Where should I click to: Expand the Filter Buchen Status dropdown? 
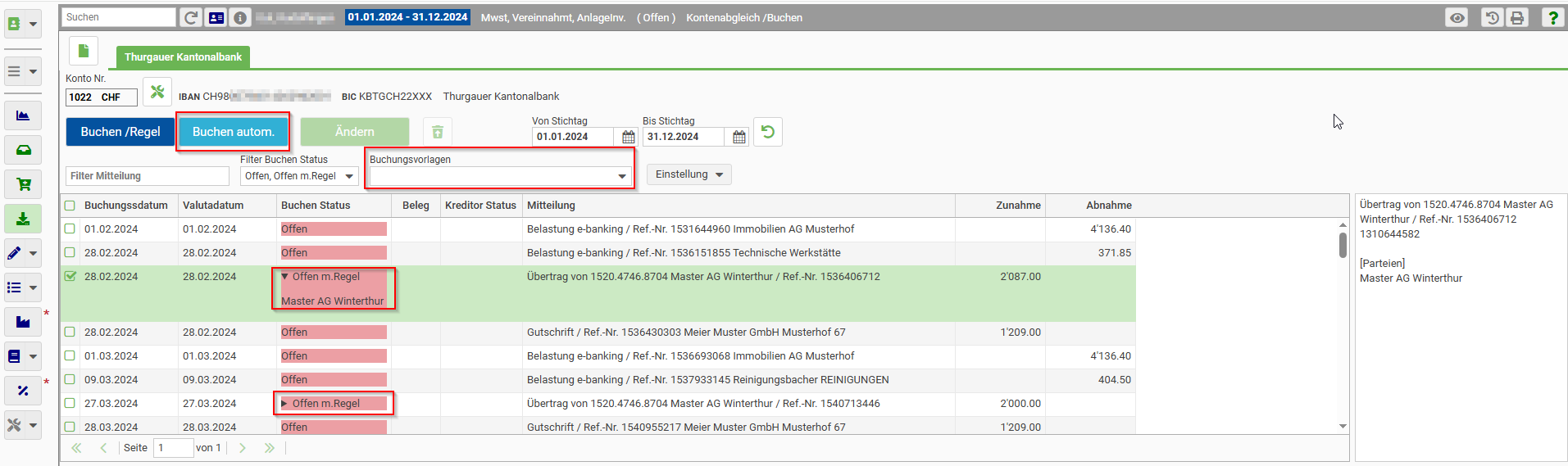click(299, 176)
